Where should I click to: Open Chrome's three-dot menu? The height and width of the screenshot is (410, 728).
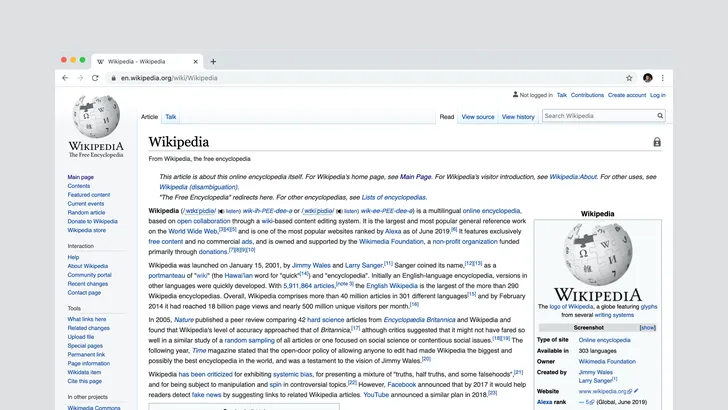click(663, 78)
